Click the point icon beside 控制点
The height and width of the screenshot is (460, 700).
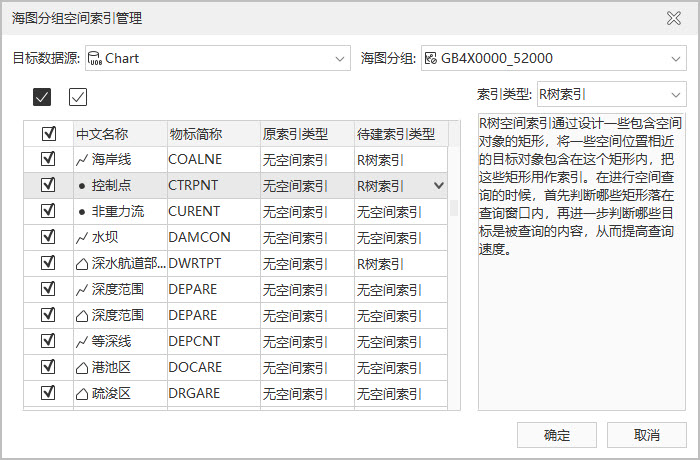coord(82,185)
